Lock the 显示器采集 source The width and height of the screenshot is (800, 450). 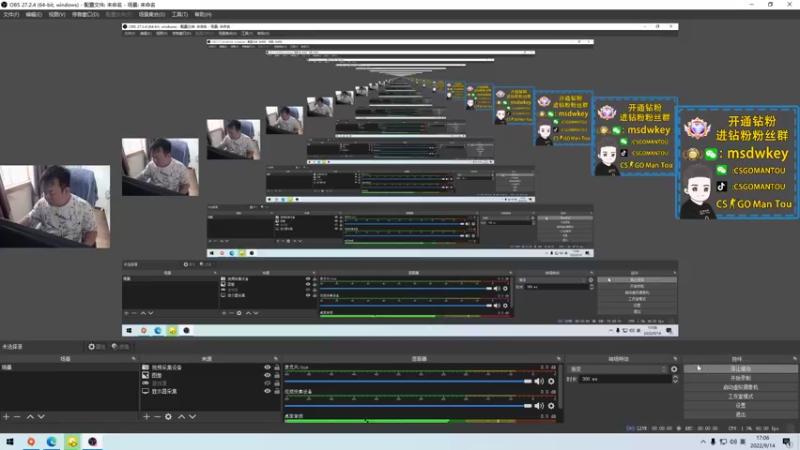[x=277, y=391]
